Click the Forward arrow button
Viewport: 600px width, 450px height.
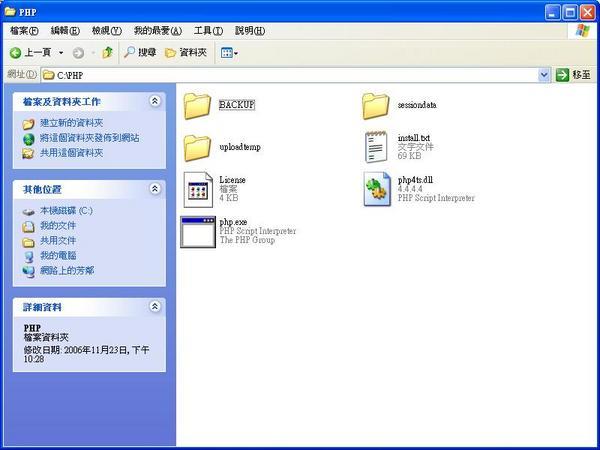[78, 53]
